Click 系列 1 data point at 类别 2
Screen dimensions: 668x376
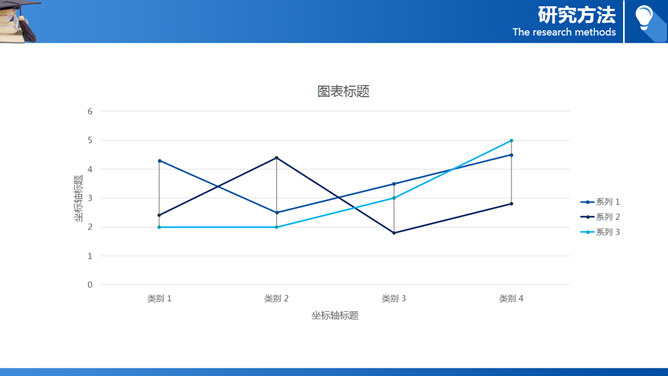coord(276,212)
